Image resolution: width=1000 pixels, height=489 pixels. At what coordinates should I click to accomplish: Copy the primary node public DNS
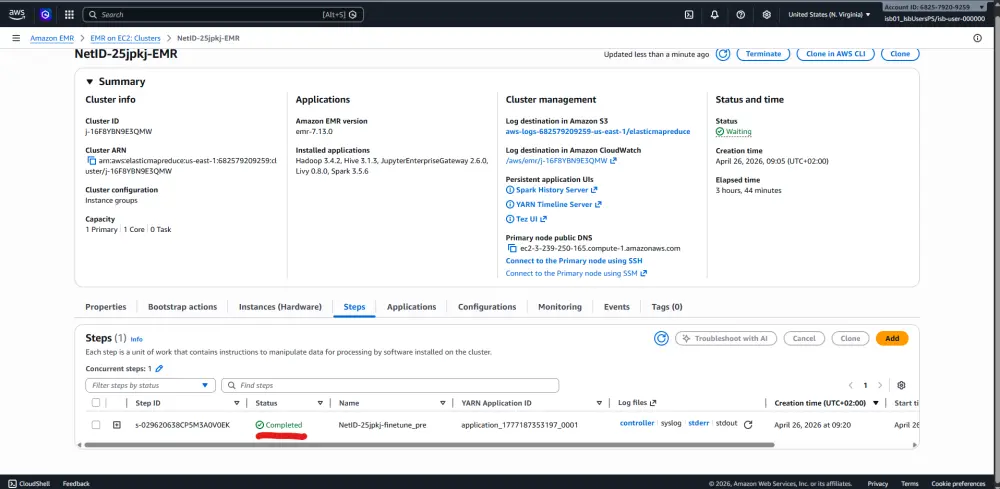point(511,248)
